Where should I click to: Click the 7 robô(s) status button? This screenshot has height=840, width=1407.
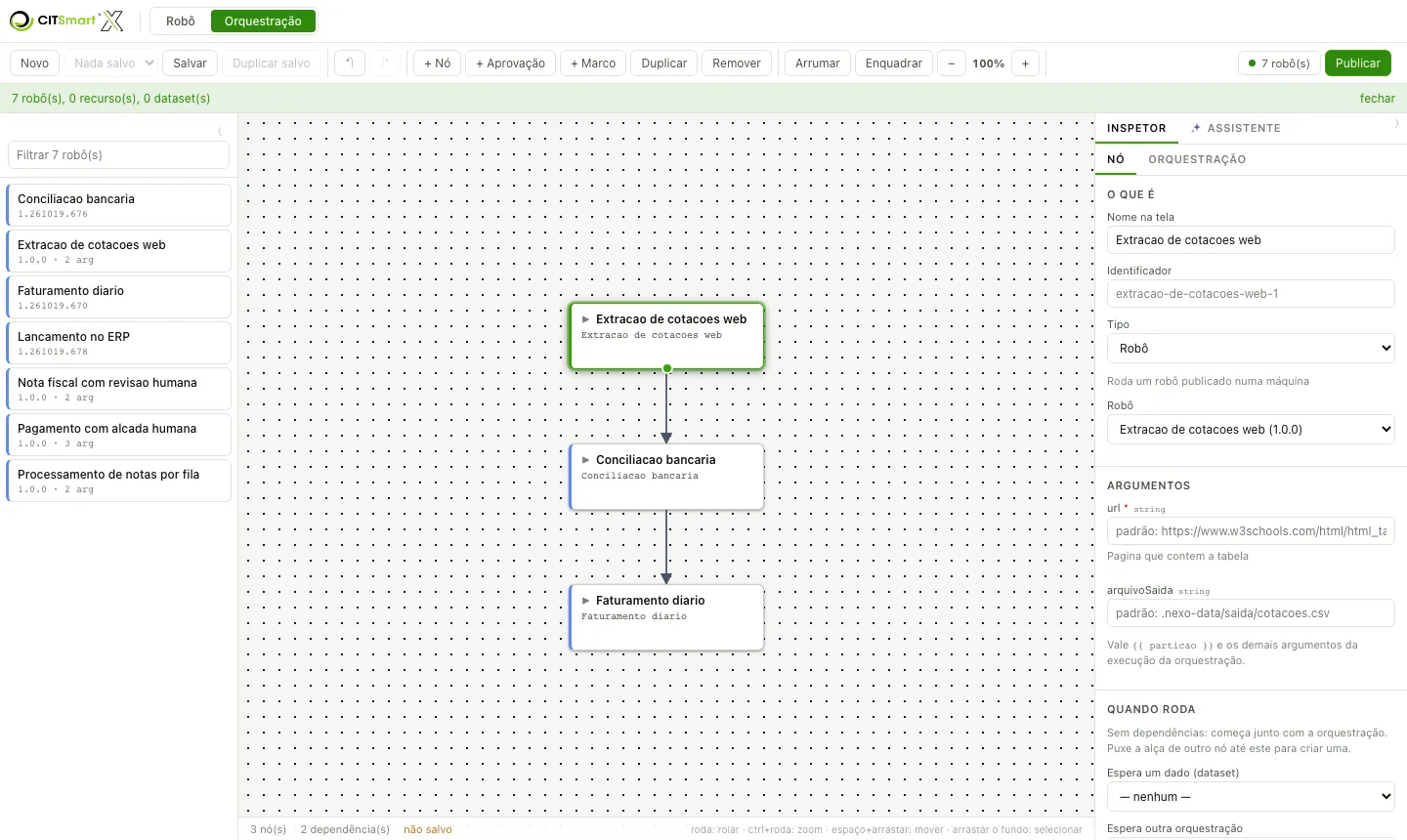1279,63
